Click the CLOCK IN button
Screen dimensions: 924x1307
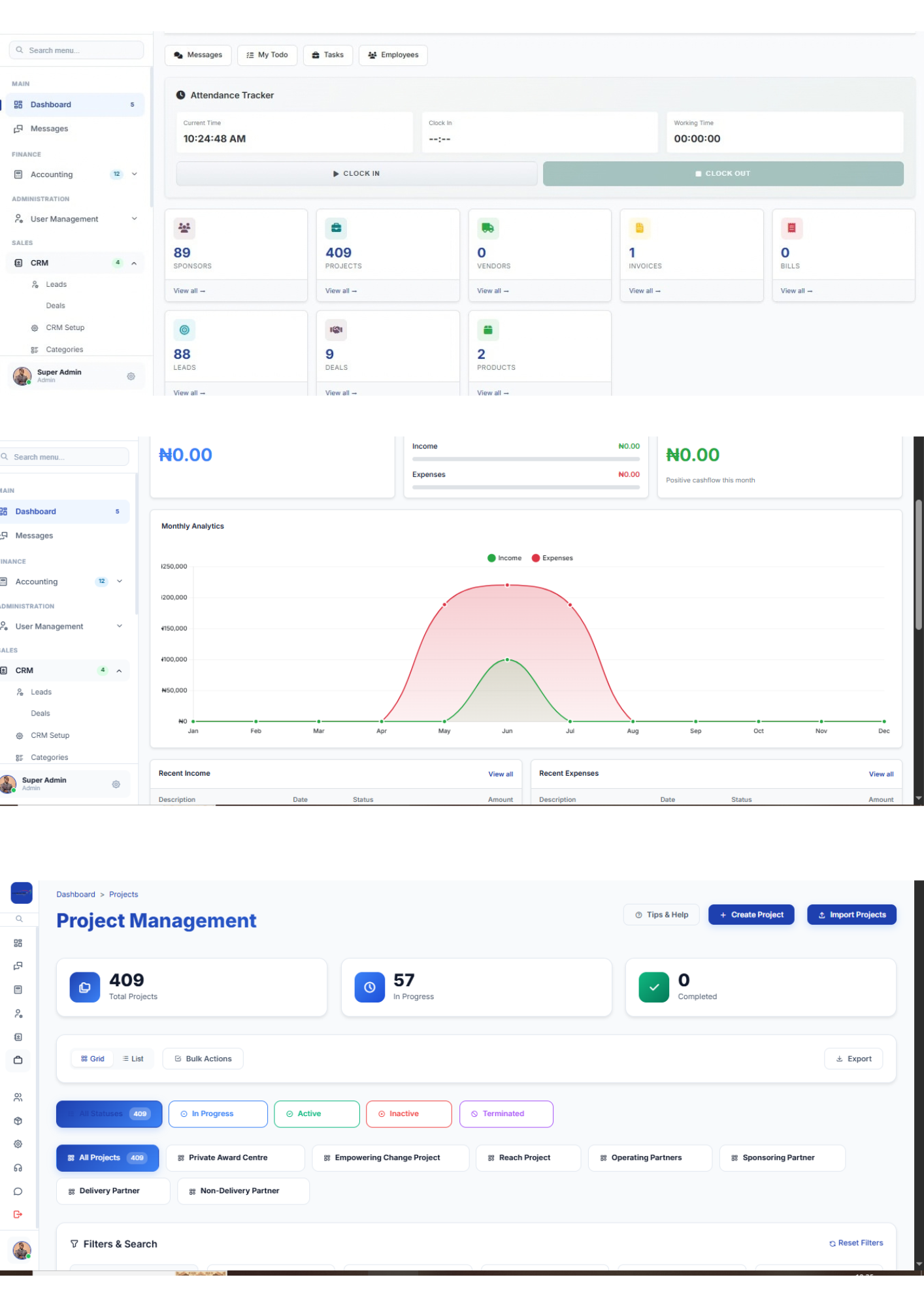(357, 174)
